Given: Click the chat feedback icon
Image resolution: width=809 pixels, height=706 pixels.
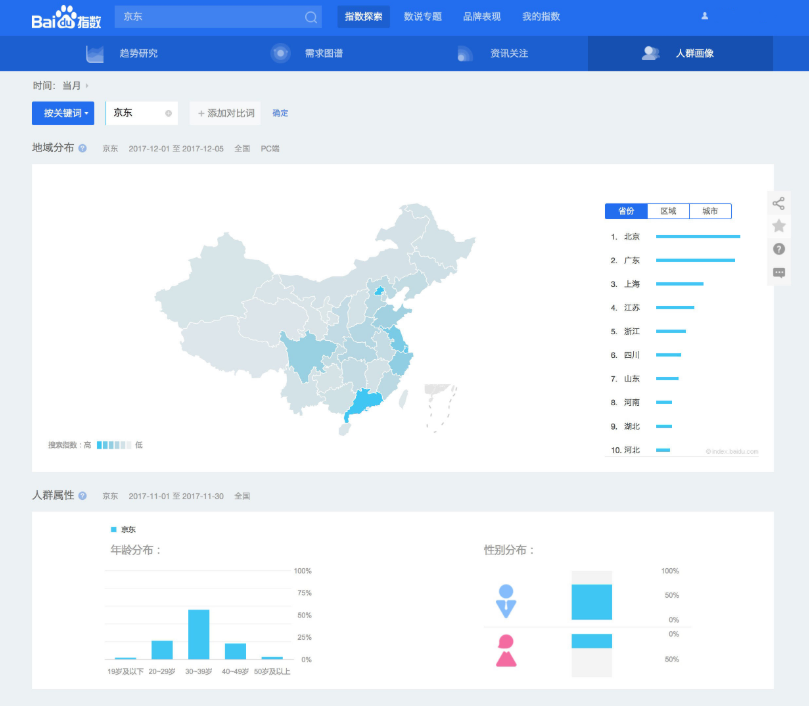Looking at the screenshot, I should point(779,272).
